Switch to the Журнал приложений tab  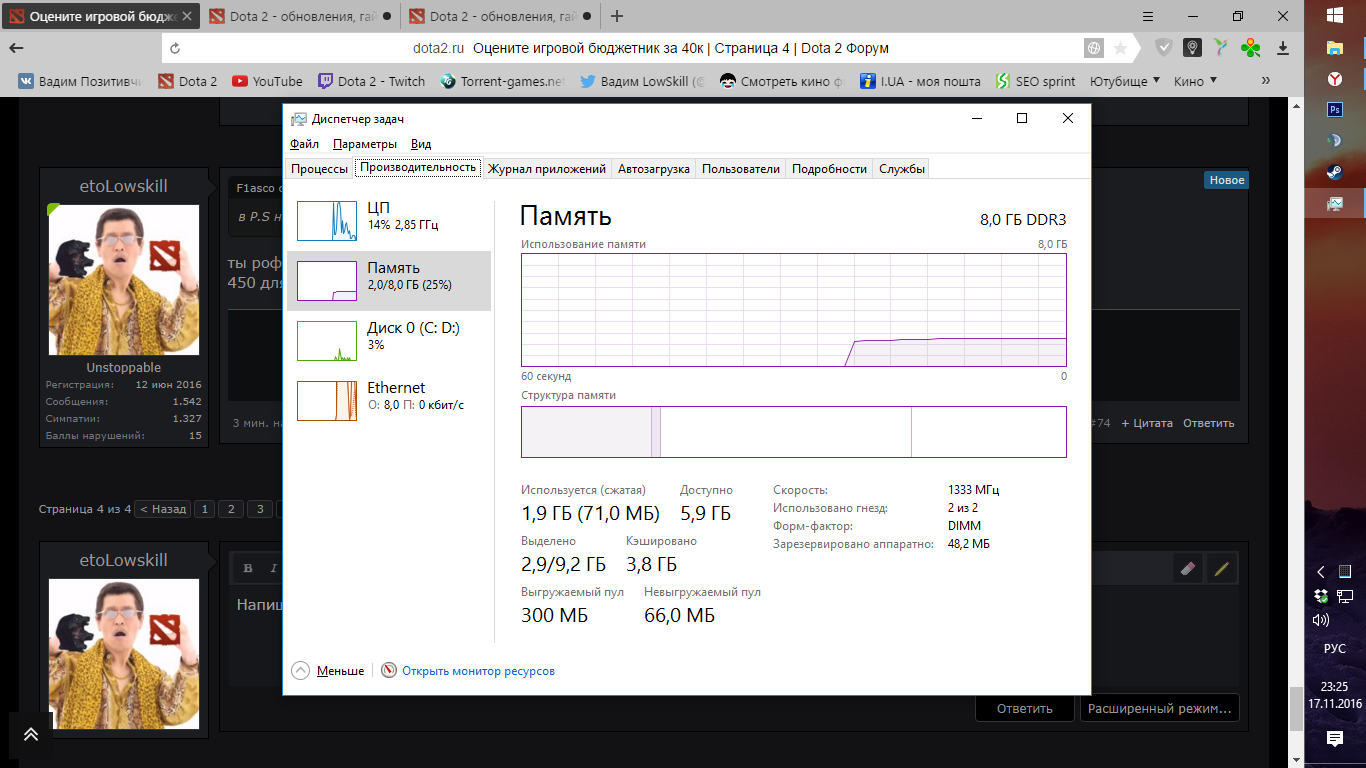(547, 169)
